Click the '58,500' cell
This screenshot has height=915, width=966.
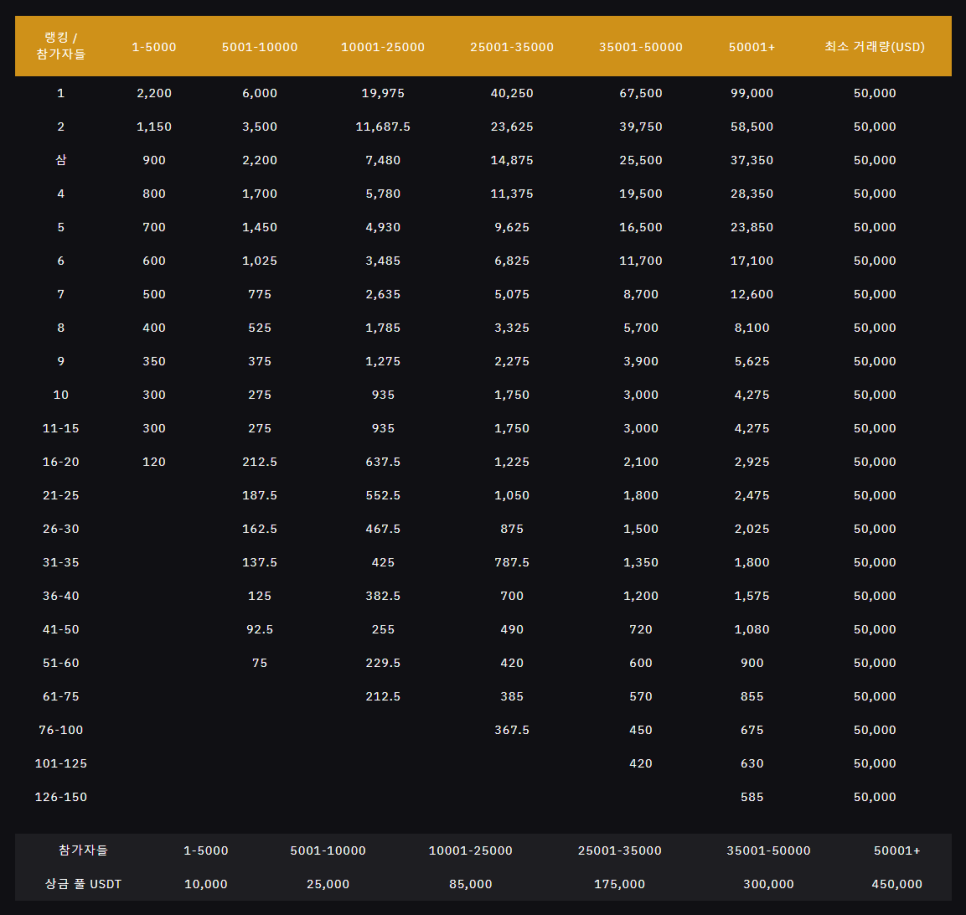[752, 126]
